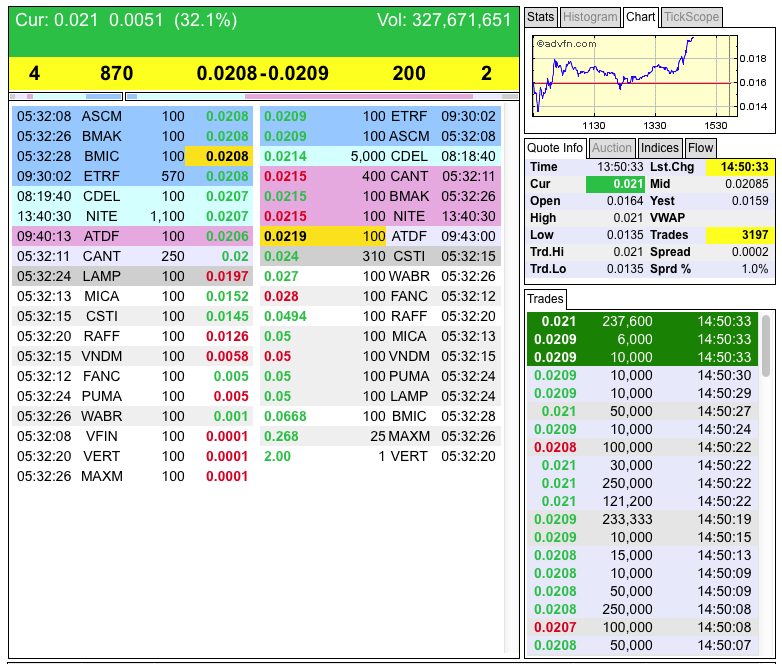Click the Mid value 0.02085

pos(747,184)
